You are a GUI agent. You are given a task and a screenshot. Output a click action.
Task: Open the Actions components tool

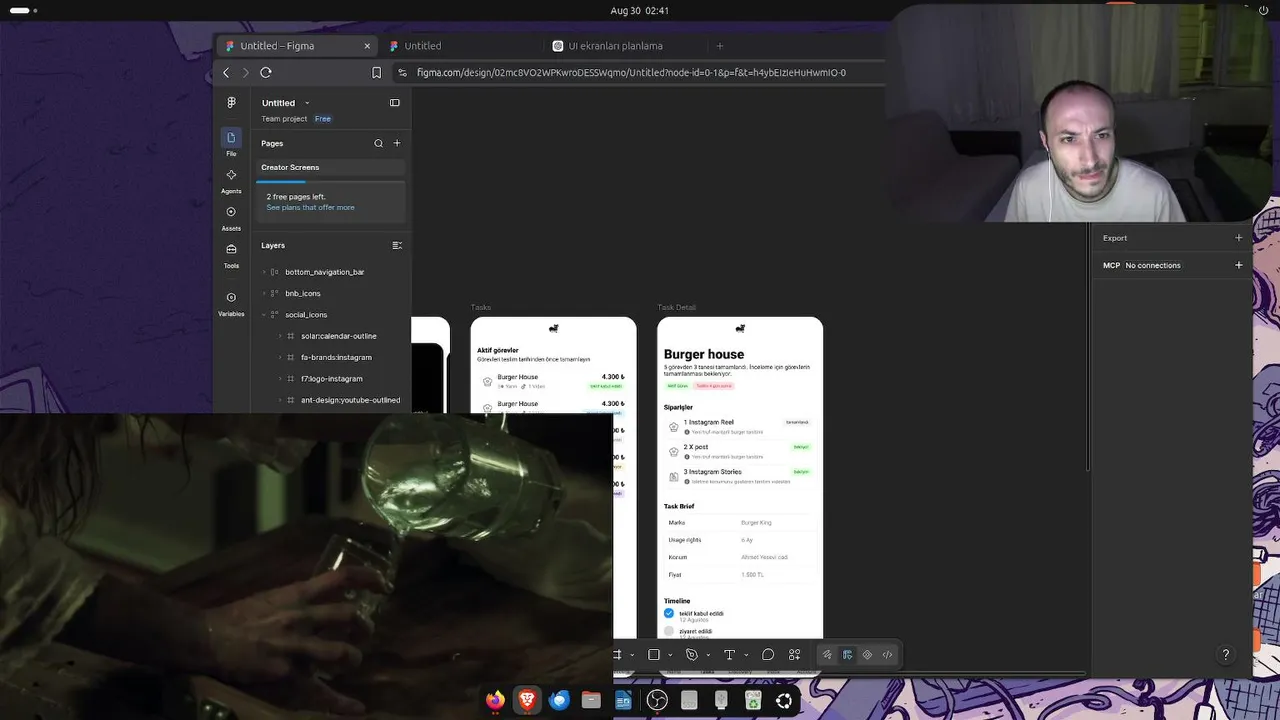click(x=795, y=655)
